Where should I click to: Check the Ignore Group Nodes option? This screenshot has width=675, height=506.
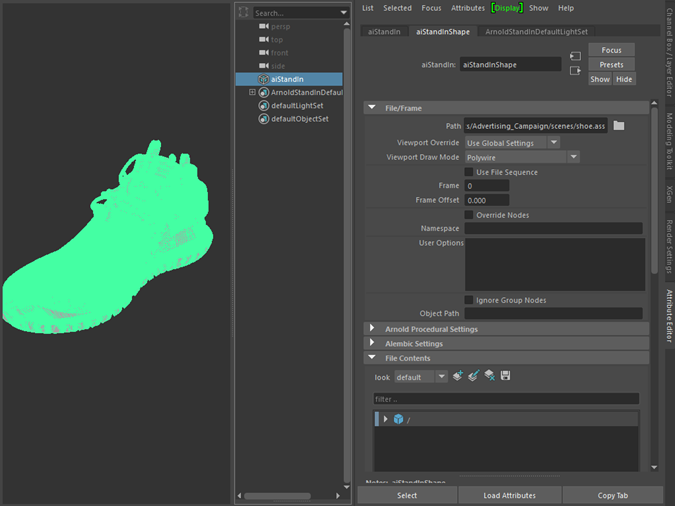(x=469, y=300)
